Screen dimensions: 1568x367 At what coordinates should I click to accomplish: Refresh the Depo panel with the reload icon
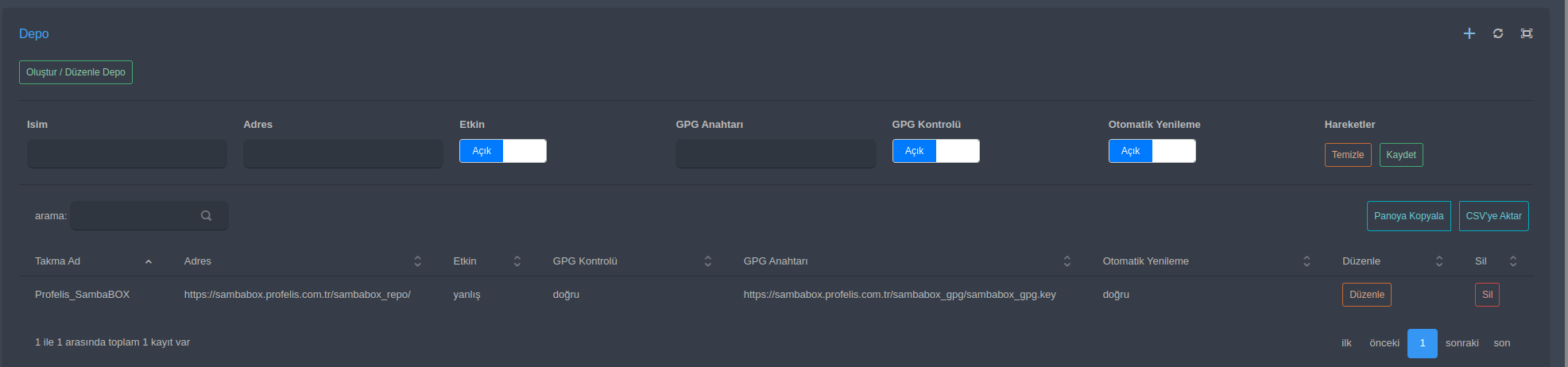[x=1498, y=33]
